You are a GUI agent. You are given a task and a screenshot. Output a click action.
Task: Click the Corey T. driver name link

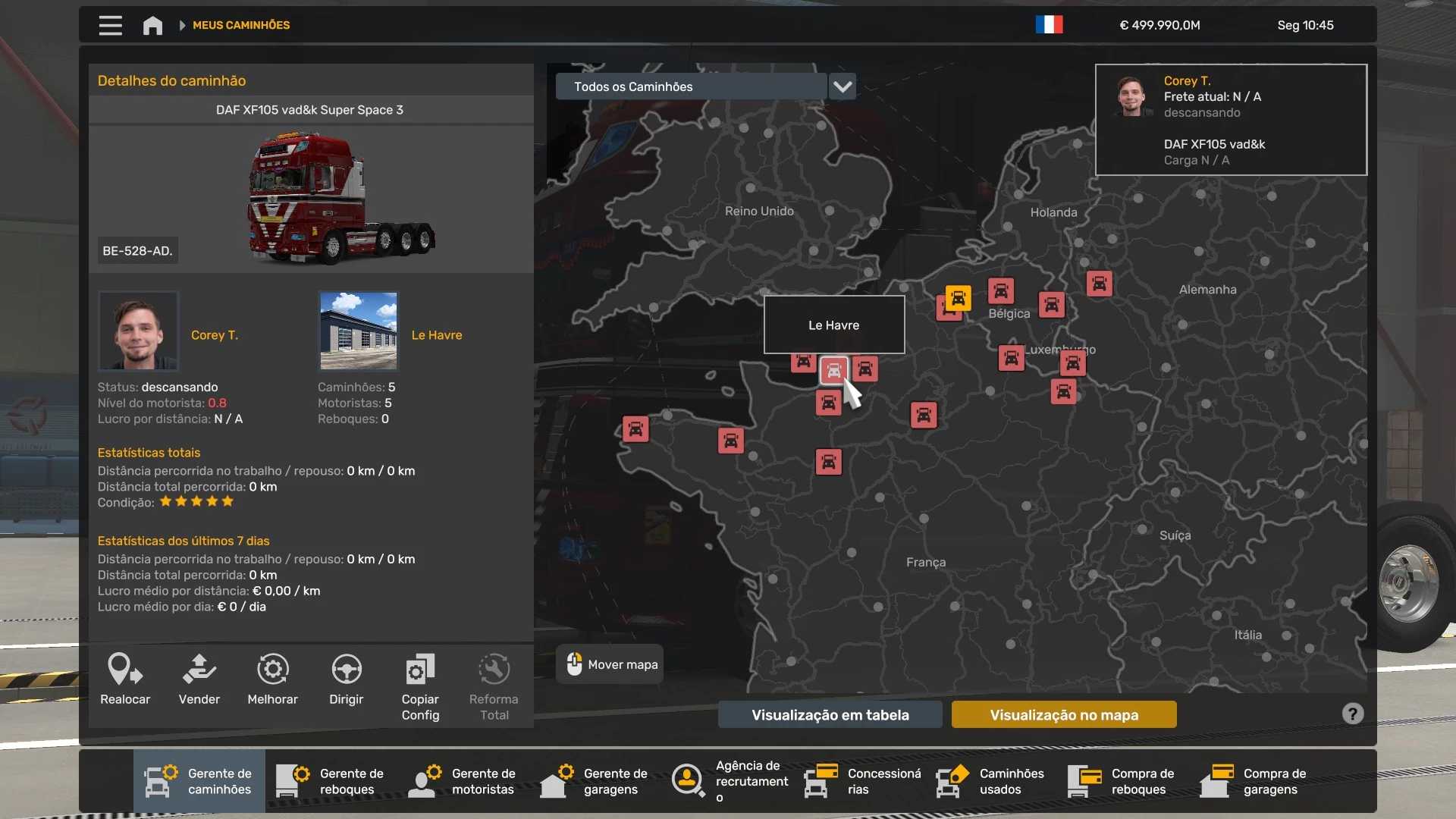coord(215,335)
